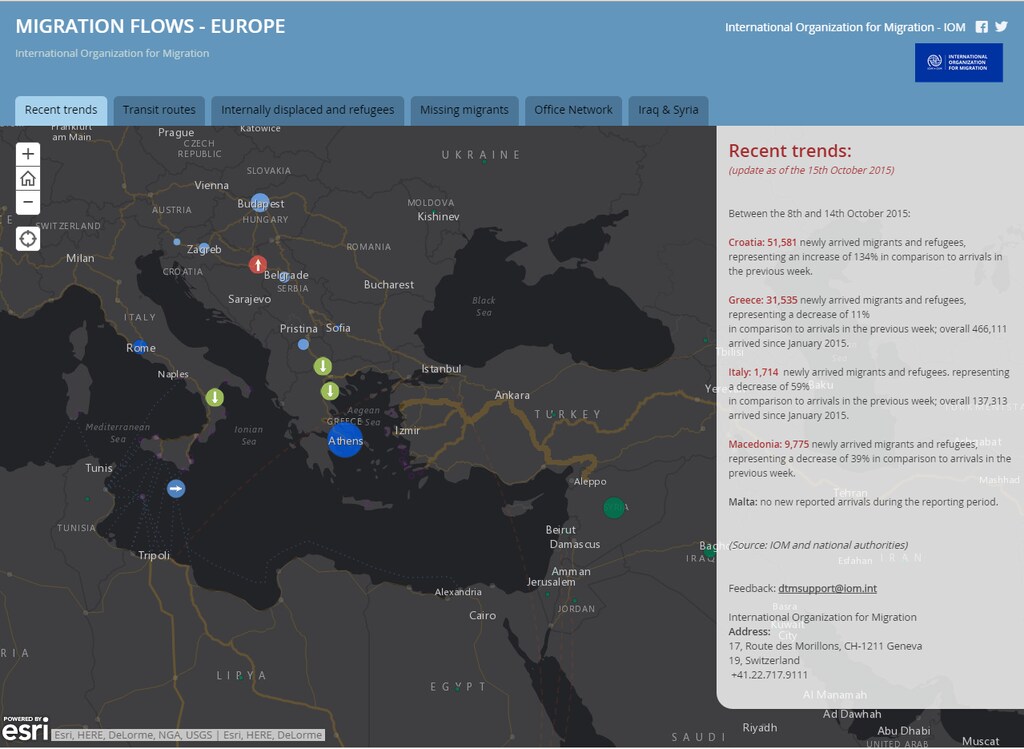
Task: Click the "Croatia: 51,581" figure
Action: click(x=763, y=242)
